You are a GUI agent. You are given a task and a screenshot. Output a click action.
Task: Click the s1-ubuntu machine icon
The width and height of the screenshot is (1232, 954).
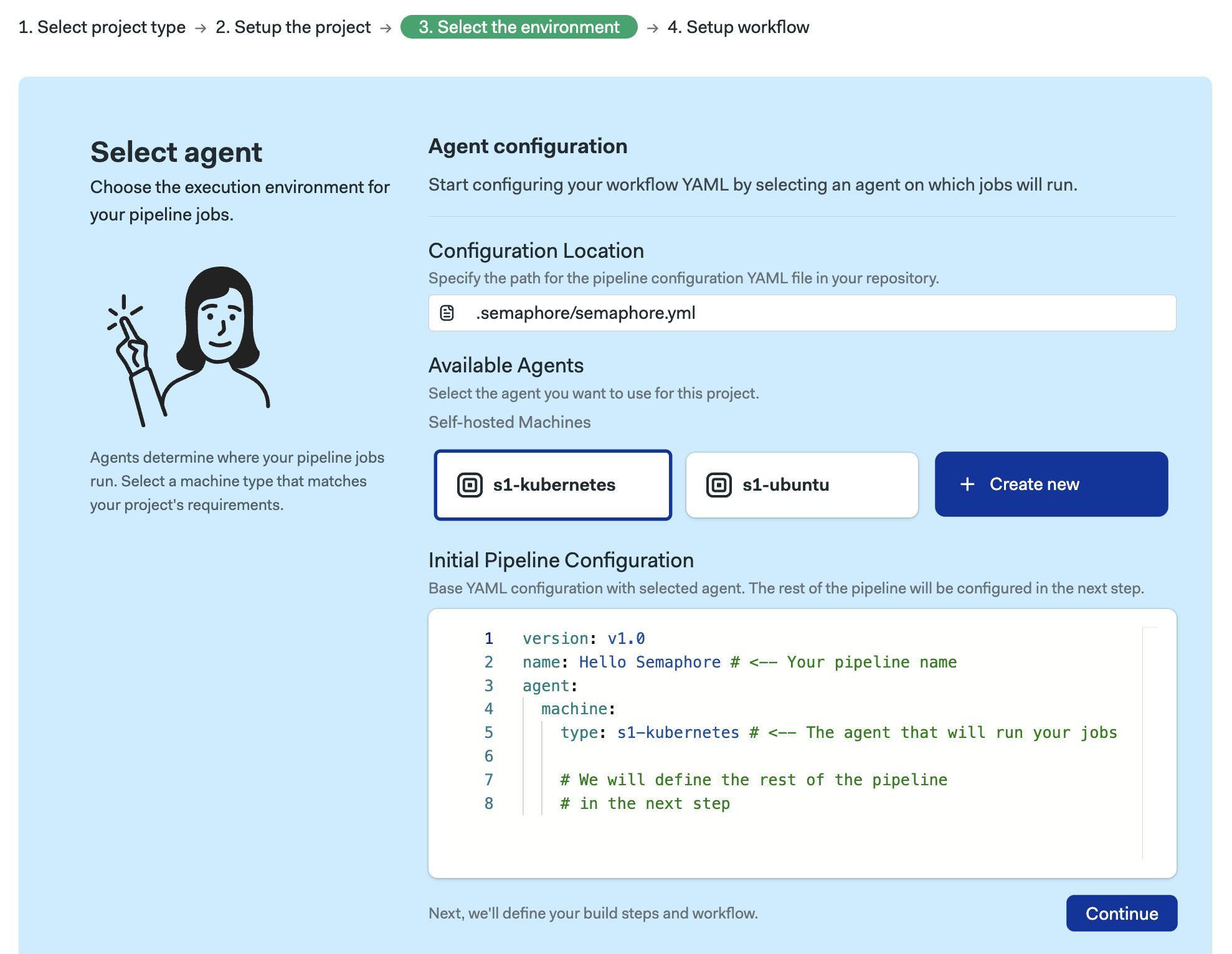pyautogui.click(x=719, y=484)
